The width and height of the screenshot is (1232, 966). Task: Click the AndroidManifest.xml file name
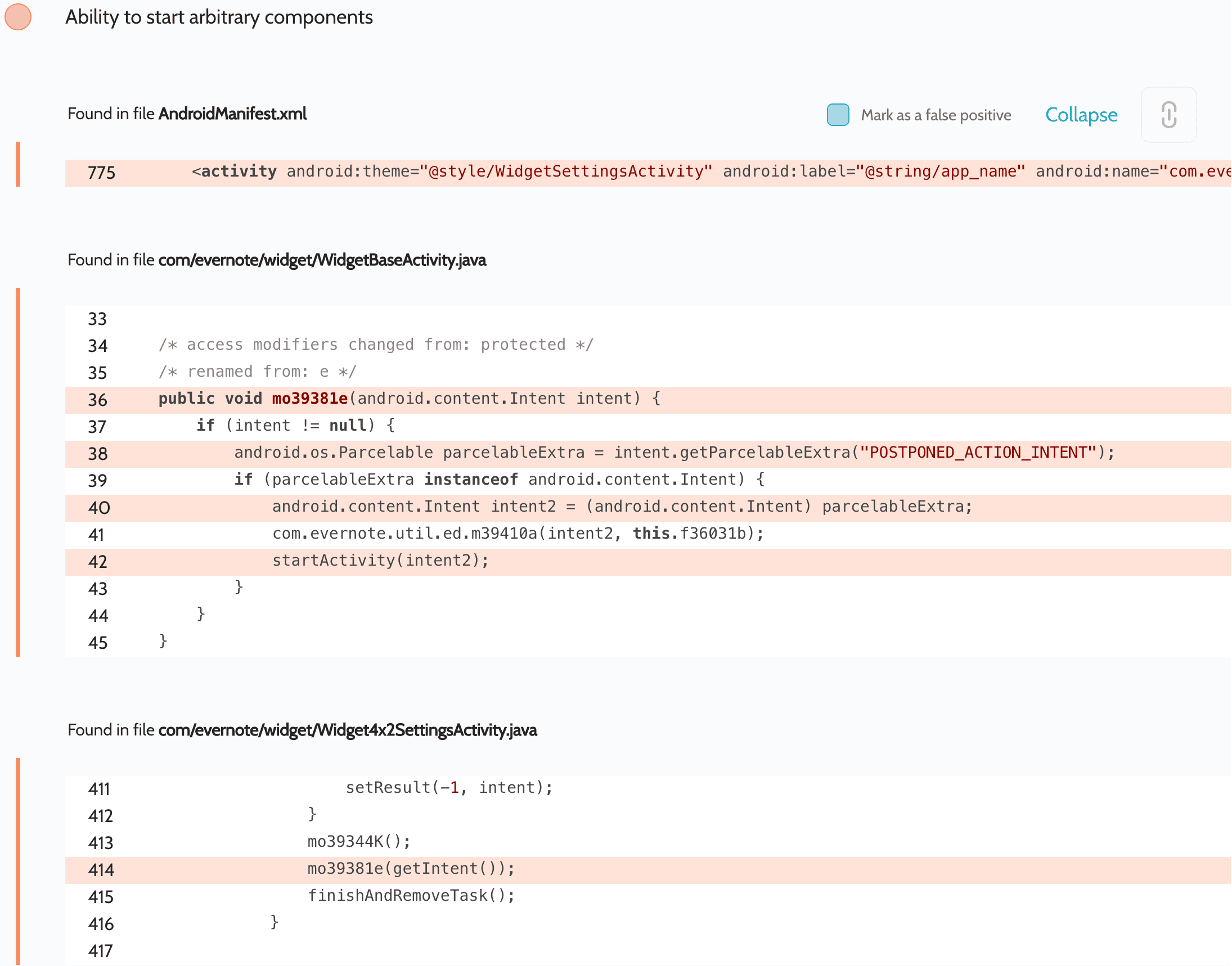pos(232,114)
